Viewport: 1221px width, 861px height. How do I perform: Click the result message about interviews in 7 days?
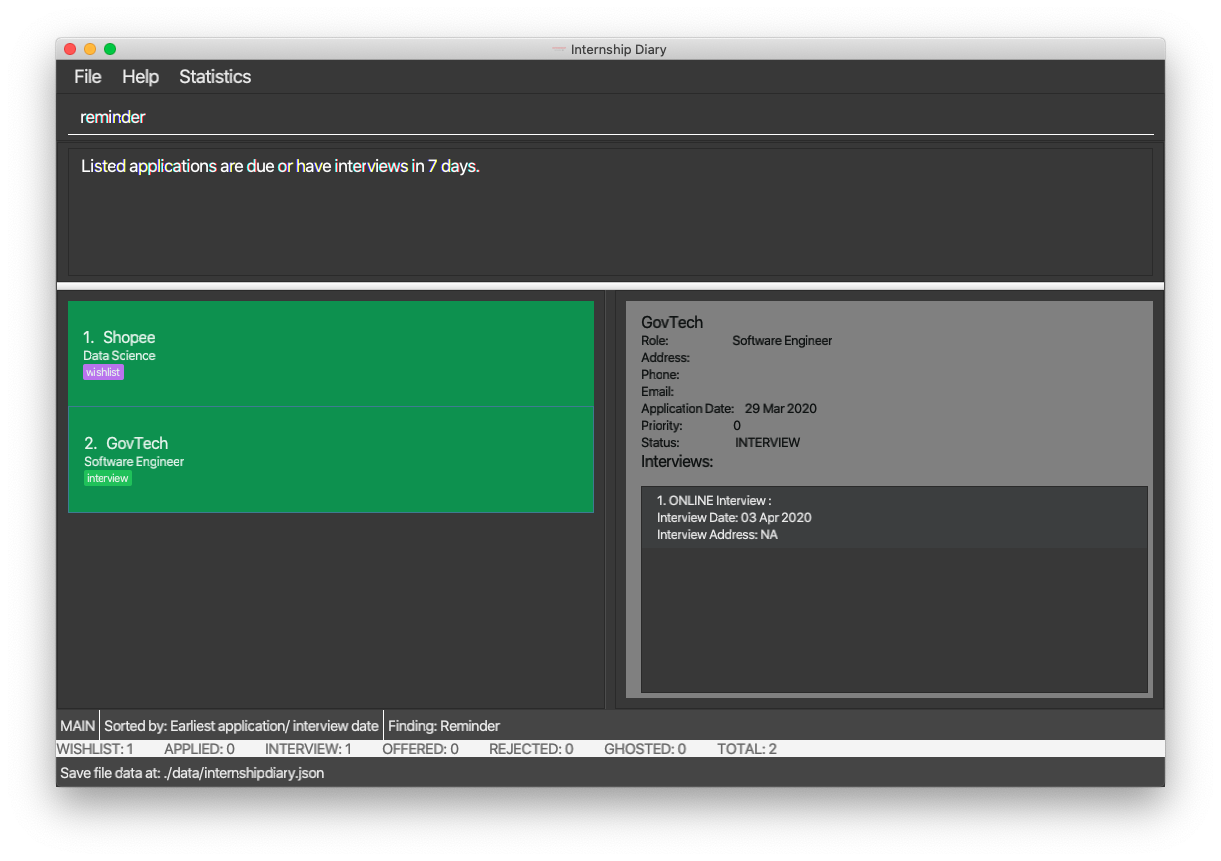tap(280, 166)
